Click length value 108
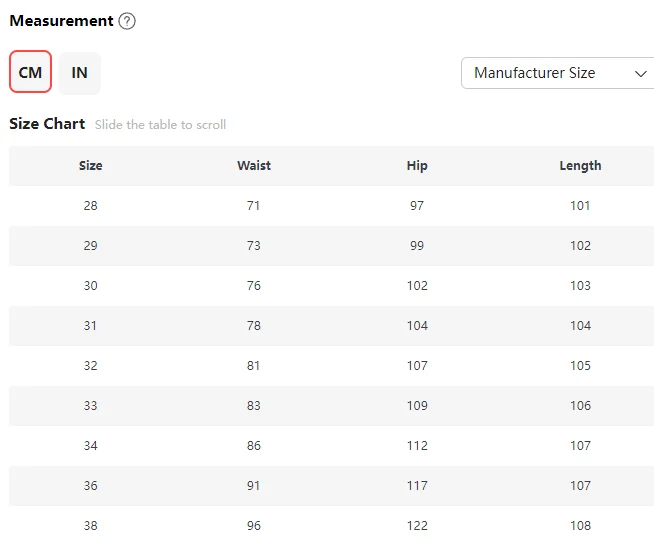 pos(581,526)
